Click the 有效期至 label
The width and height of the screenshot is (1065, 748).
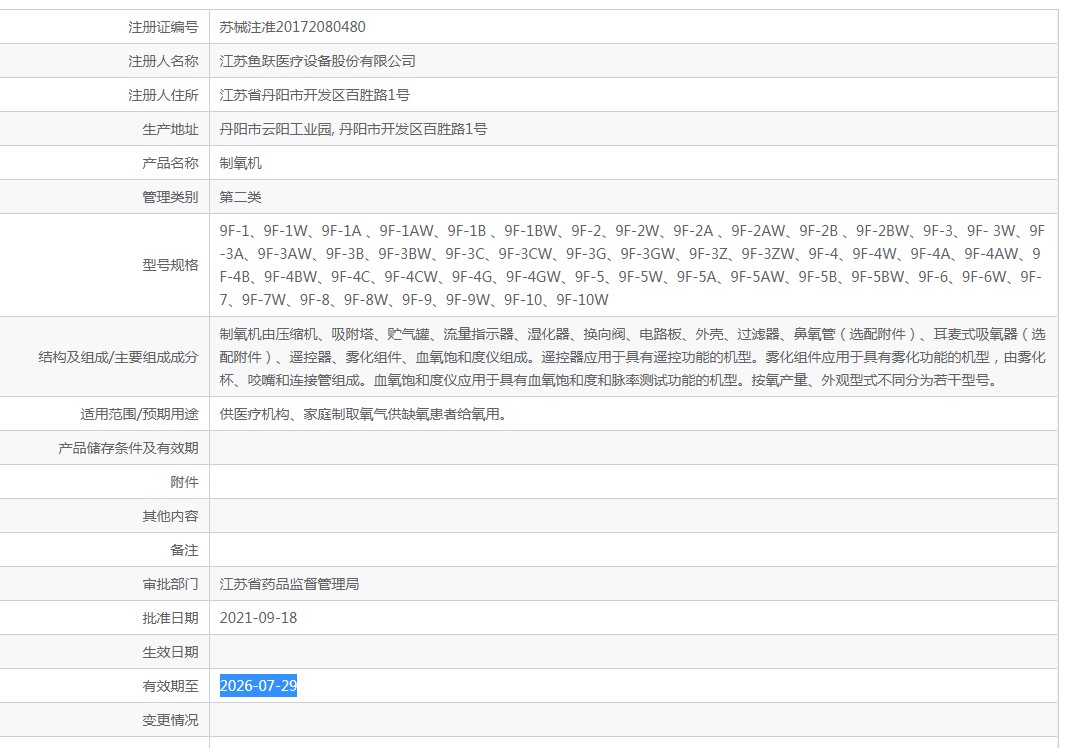(x=170, y=685)
